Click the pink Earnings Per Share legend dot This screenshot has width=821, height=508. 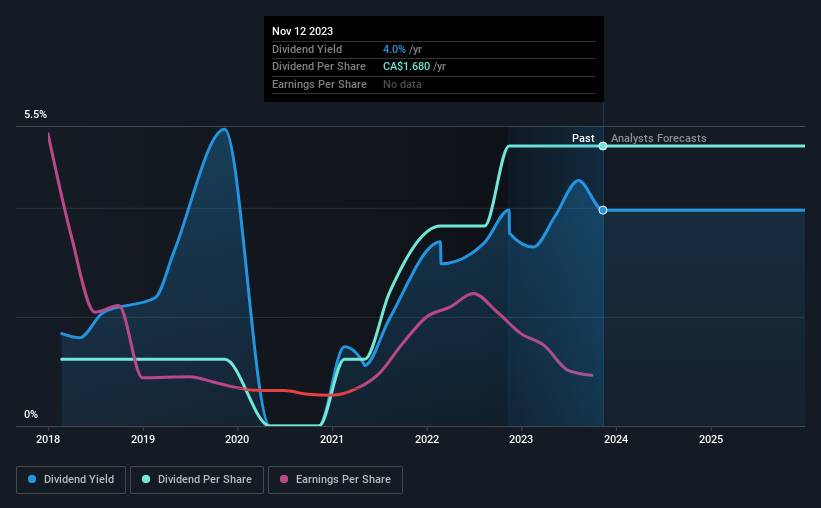tap(284, 479)
